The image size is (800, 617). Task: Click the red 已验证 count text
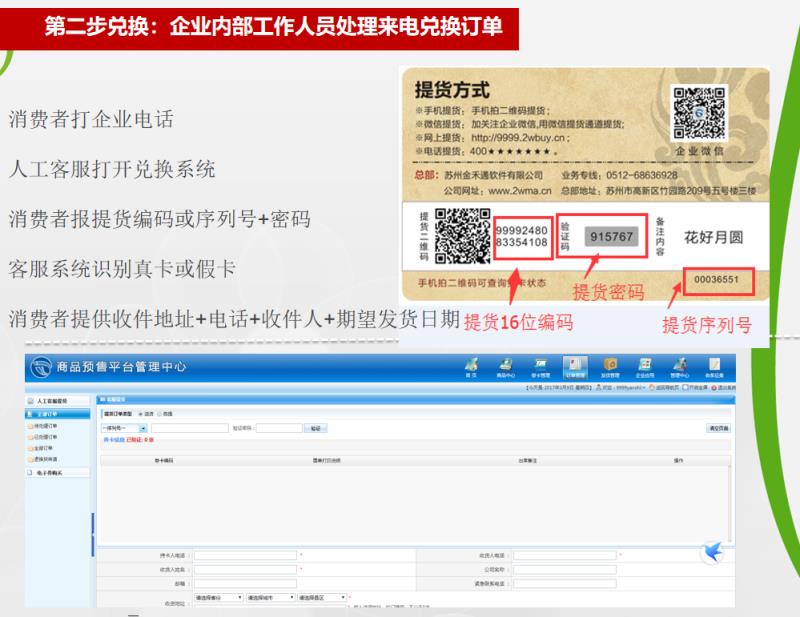pyautogui.click(x=140, y=439)
